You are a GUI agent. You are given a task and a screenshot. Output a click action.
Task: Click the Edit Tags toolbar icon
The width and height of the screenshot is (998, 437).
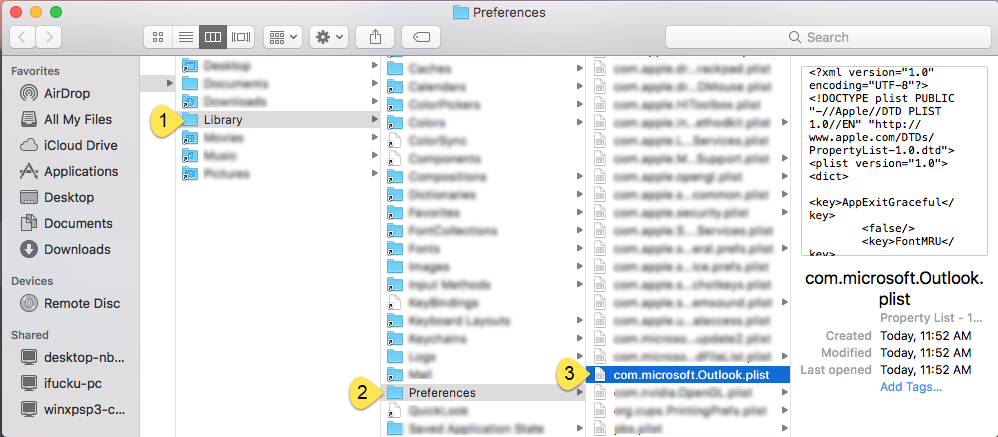(x=421, y=38)
